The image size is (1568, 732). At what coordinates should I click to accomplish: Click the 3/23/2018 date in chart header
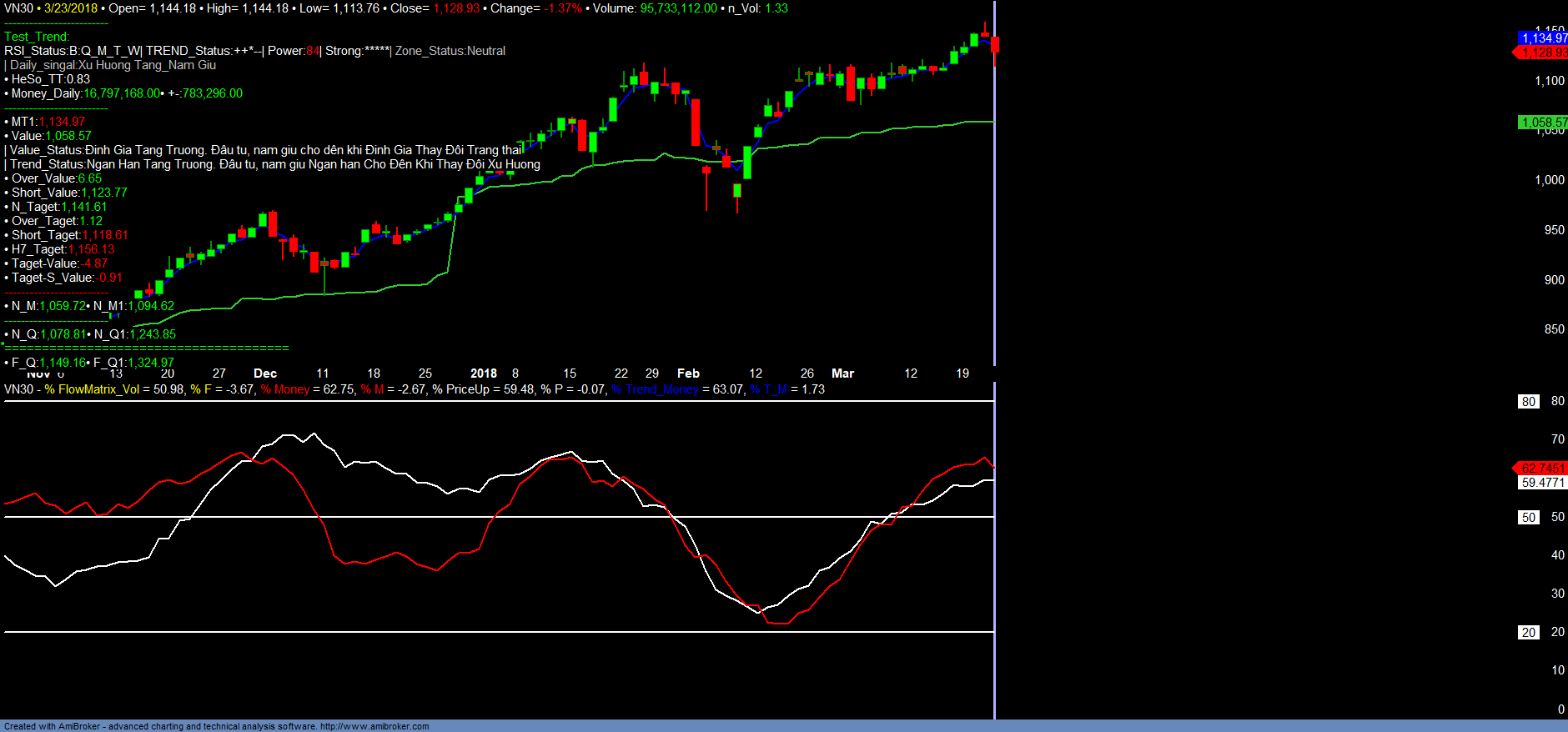click(x=71, y=8)
